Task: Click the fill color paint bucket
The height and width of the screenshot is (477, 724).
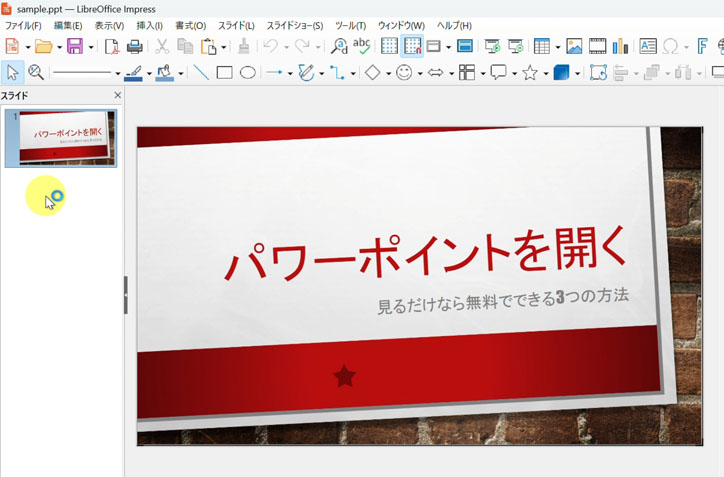Action: click(164, 72)
